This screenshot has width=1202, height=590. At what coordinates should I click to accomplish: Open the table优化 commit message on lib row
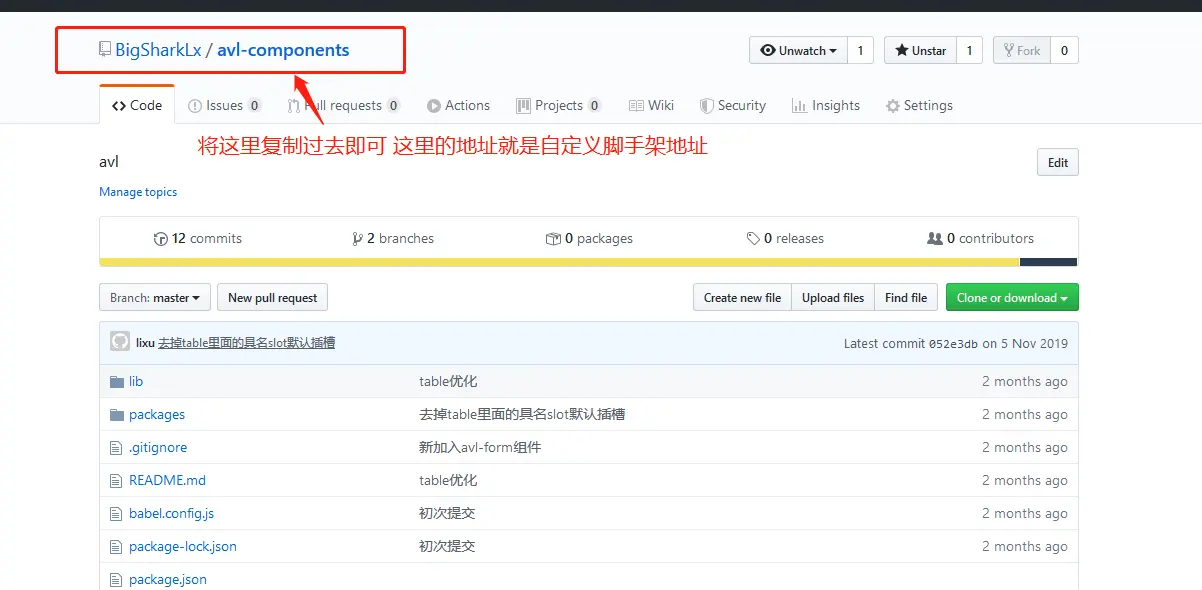pos(448,381)
